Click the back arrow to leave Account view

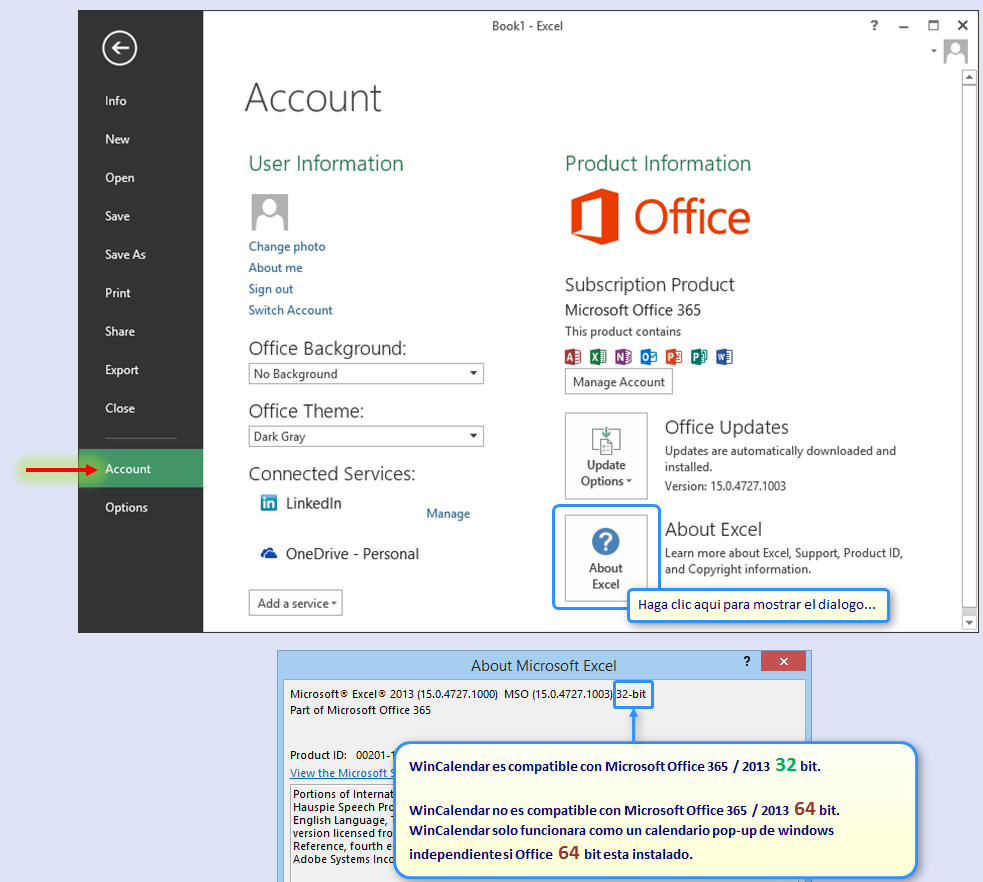pos(119,48)
